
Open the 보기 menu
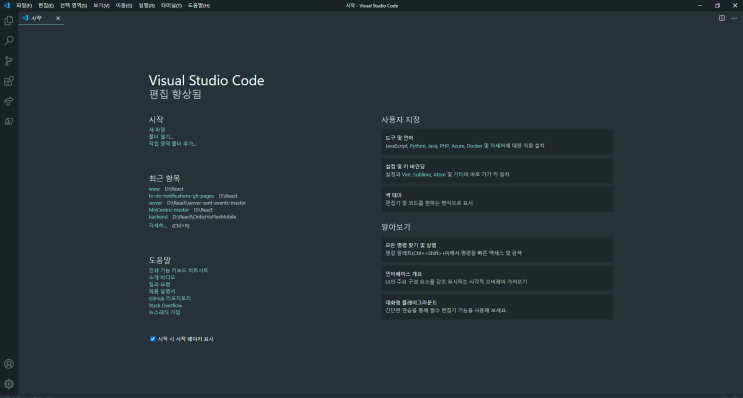[x=101, y=6]
